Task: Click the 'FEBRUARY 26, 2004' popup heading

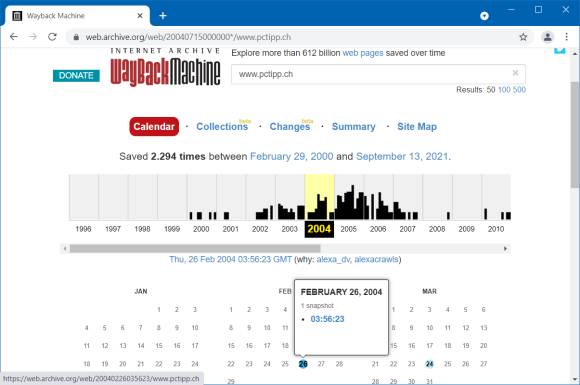Action: pos(341,292)
